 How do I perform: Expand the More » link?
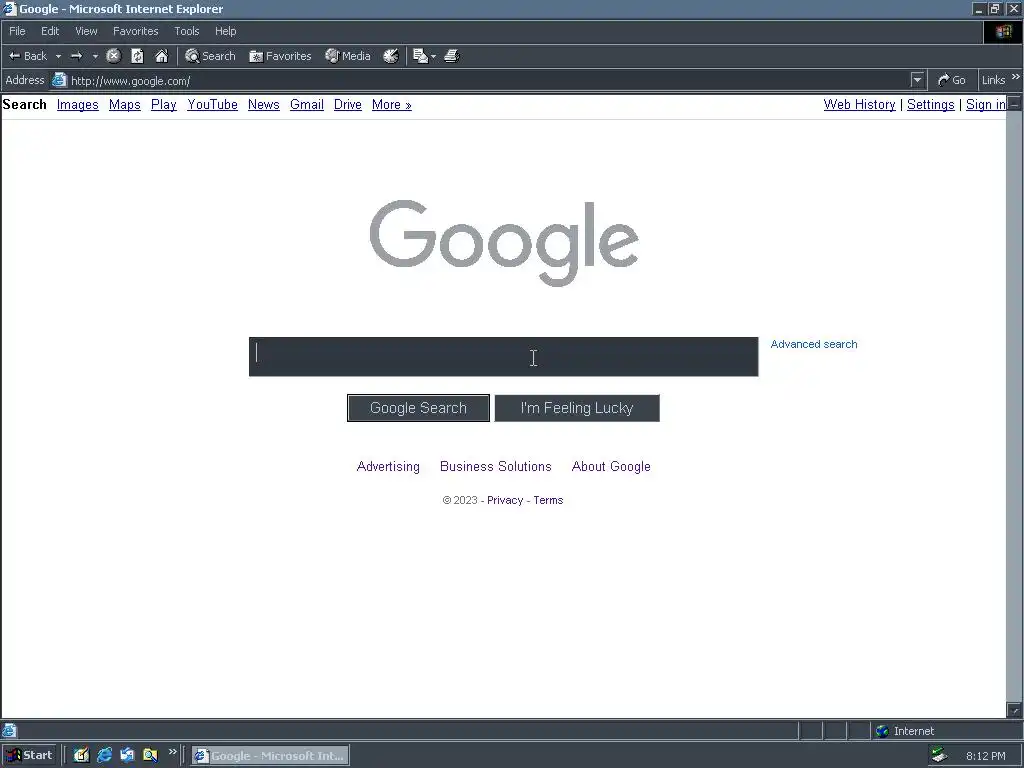click(392, 104)
